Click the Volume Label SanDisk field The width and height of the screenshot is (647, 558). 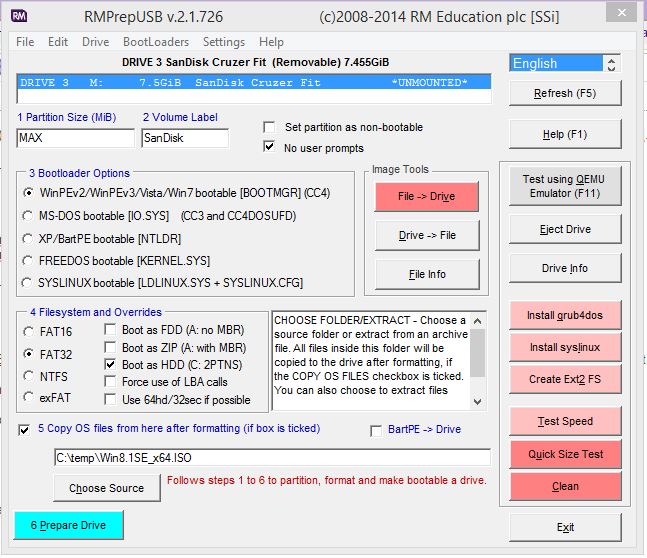[185, 138]
